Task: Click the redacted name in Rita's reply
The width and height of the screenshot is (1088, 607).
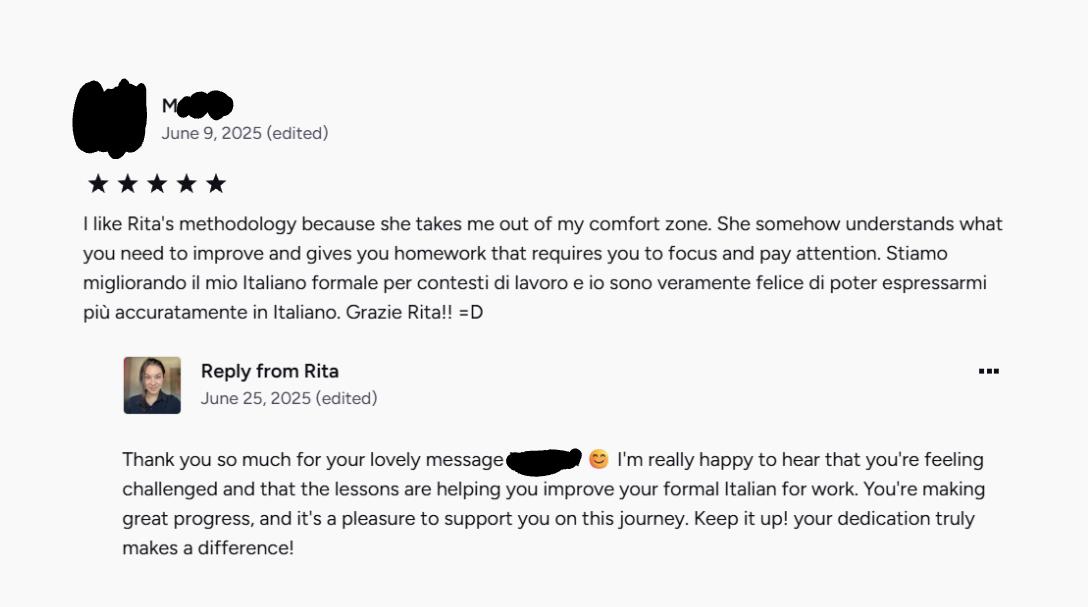Action: click(544, 460)
